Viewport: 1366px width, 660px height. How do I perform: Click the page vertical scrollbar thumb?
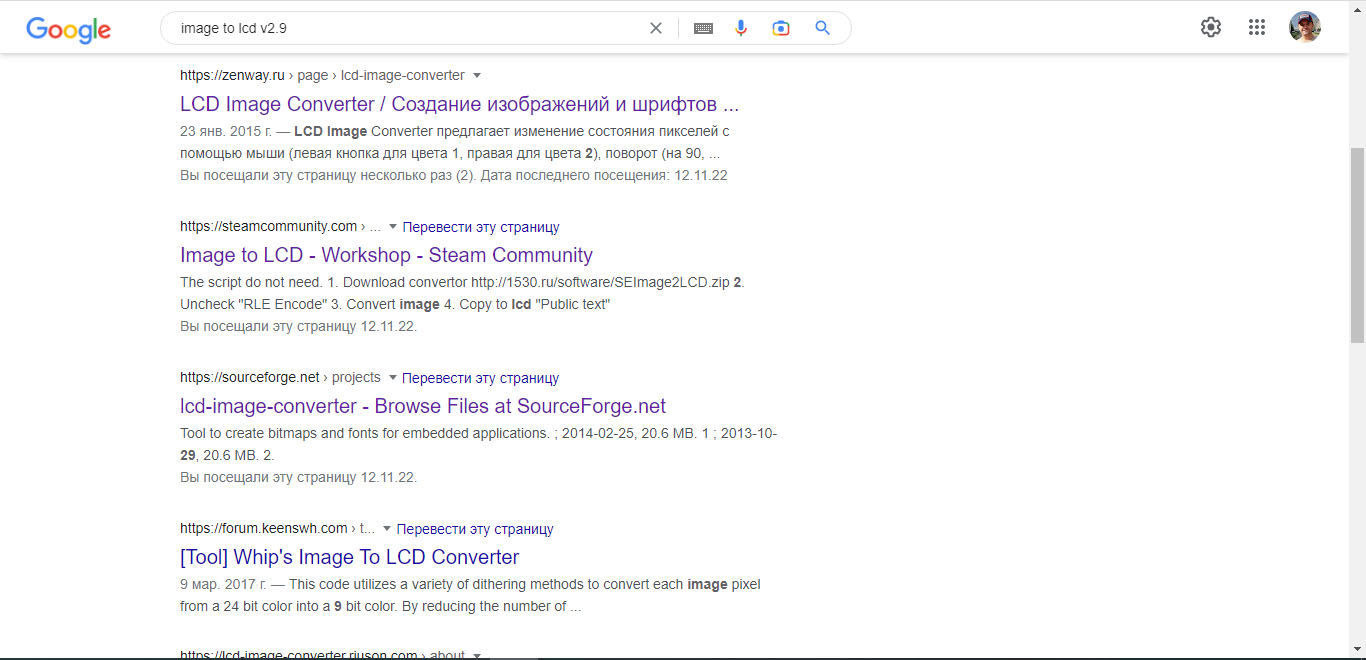pos(1357,245)
